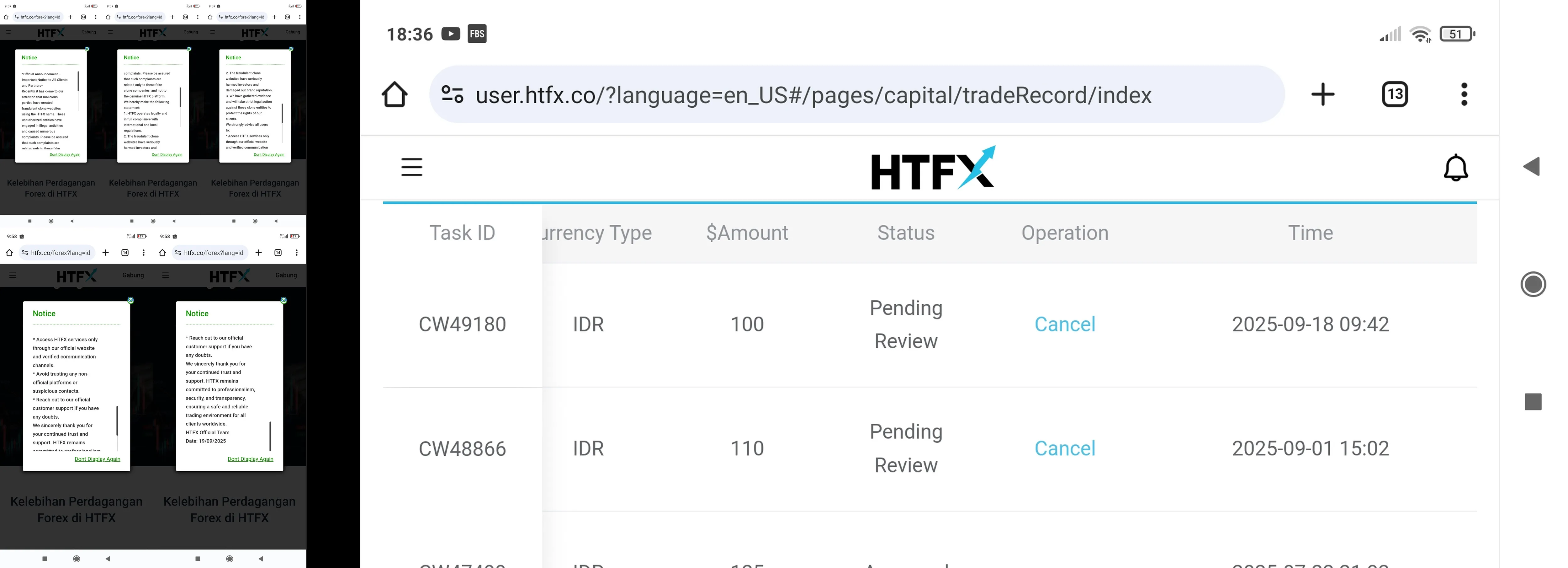Select the timestamp 2025-09-01 15:02
The height and width of the screenshot is (568, 1568).
tap(1311, 449)
